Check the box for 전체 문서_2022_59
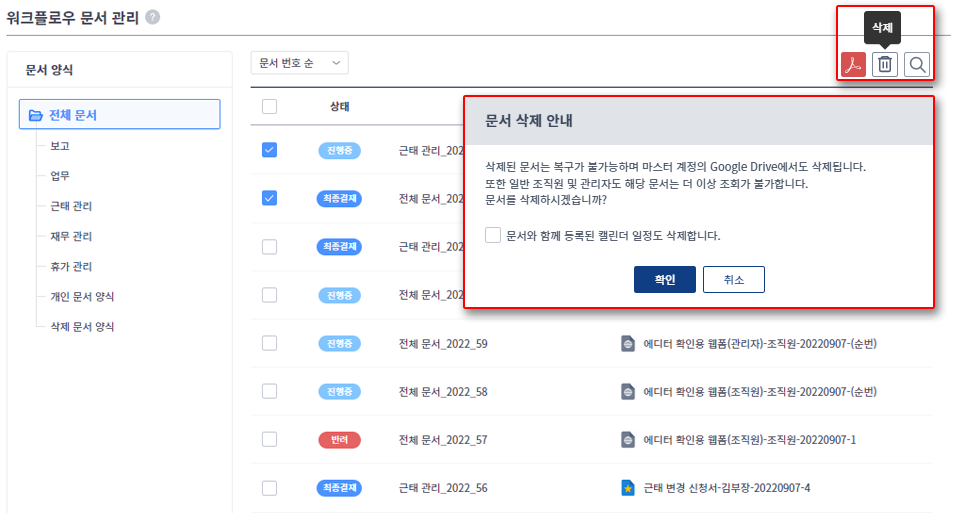 [x=269, y=343]
